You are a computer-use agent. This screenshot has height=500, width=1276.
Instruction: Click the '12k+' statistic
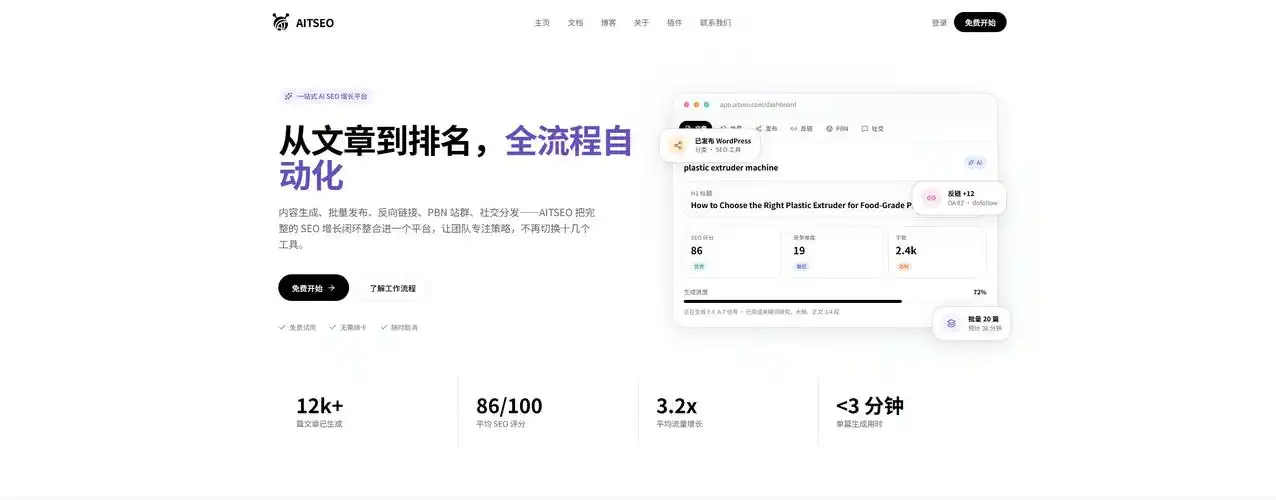point(320,405)
